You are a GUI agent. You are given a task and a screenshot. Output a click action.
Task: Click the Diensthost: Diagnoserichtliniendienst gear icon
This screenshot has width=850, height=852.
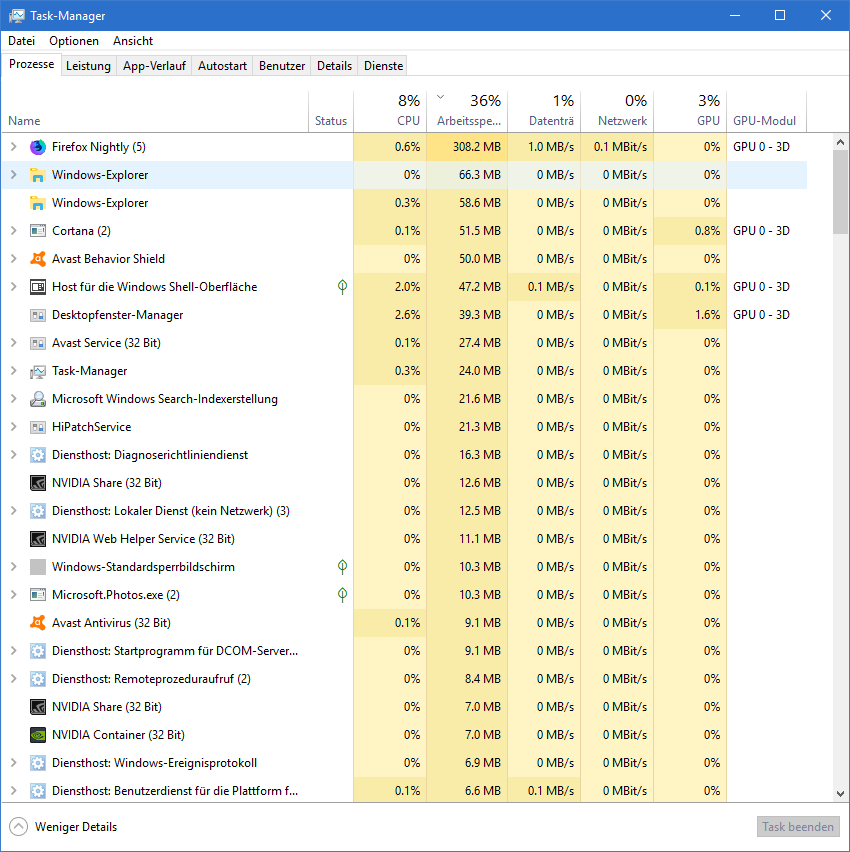click(x=38, y=455)
